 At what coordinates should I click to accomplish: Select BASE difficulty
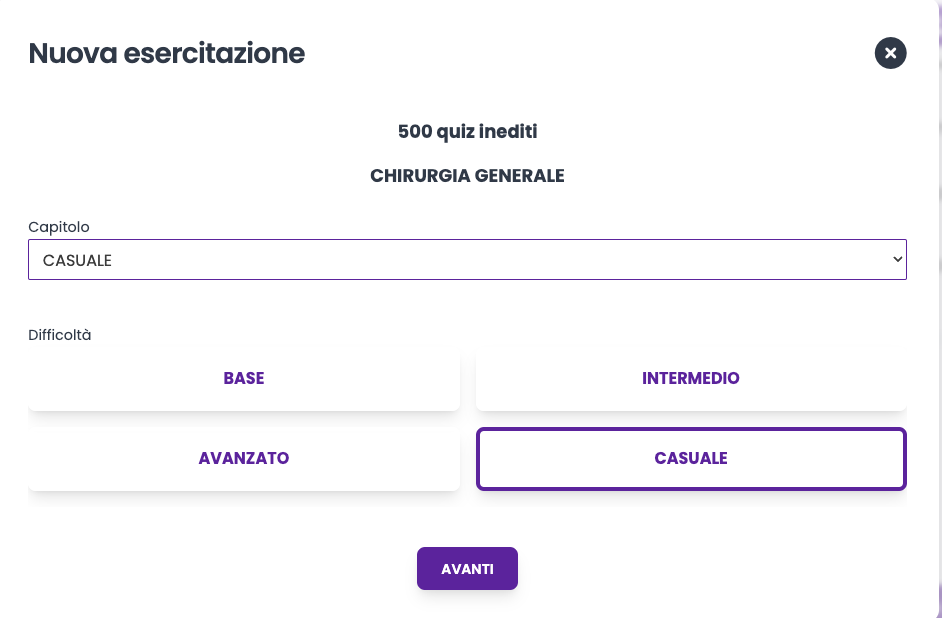[244, 379]
